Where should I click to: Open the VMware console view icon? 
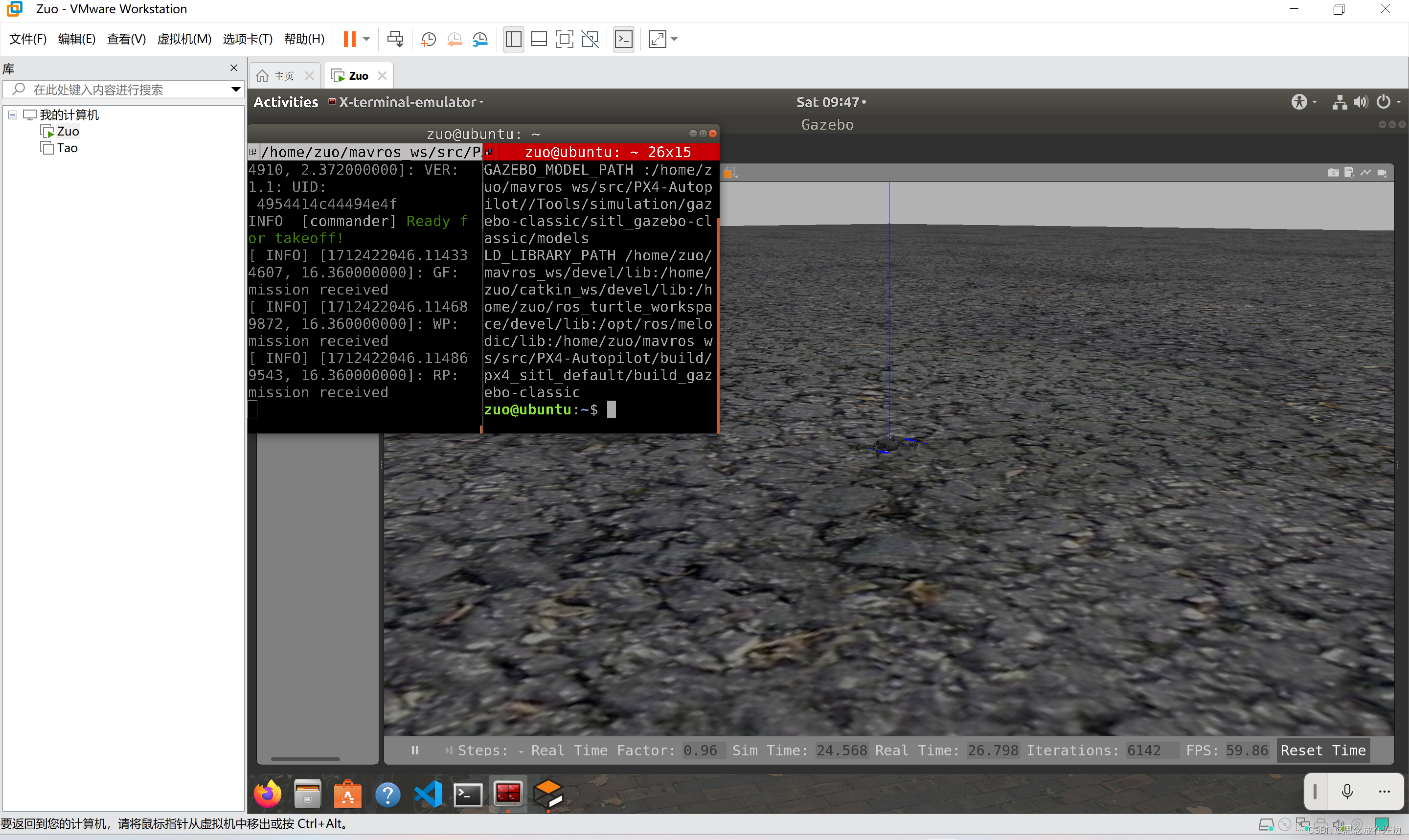pos(623,39)
